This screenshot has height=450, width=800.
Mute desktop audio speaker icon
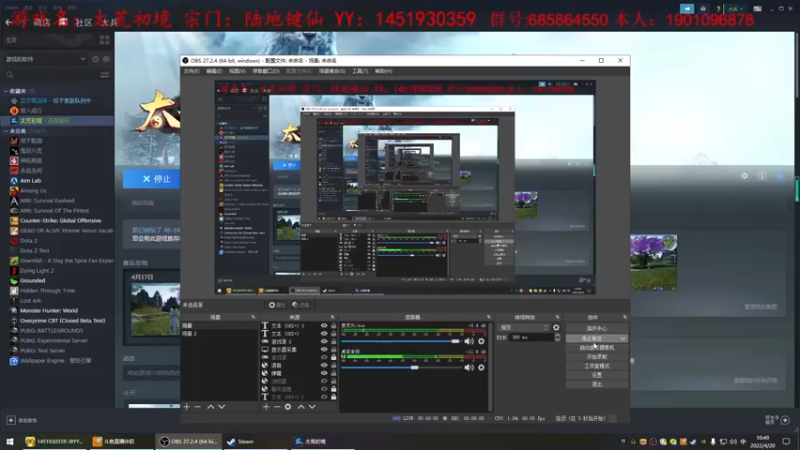point(469,367)
